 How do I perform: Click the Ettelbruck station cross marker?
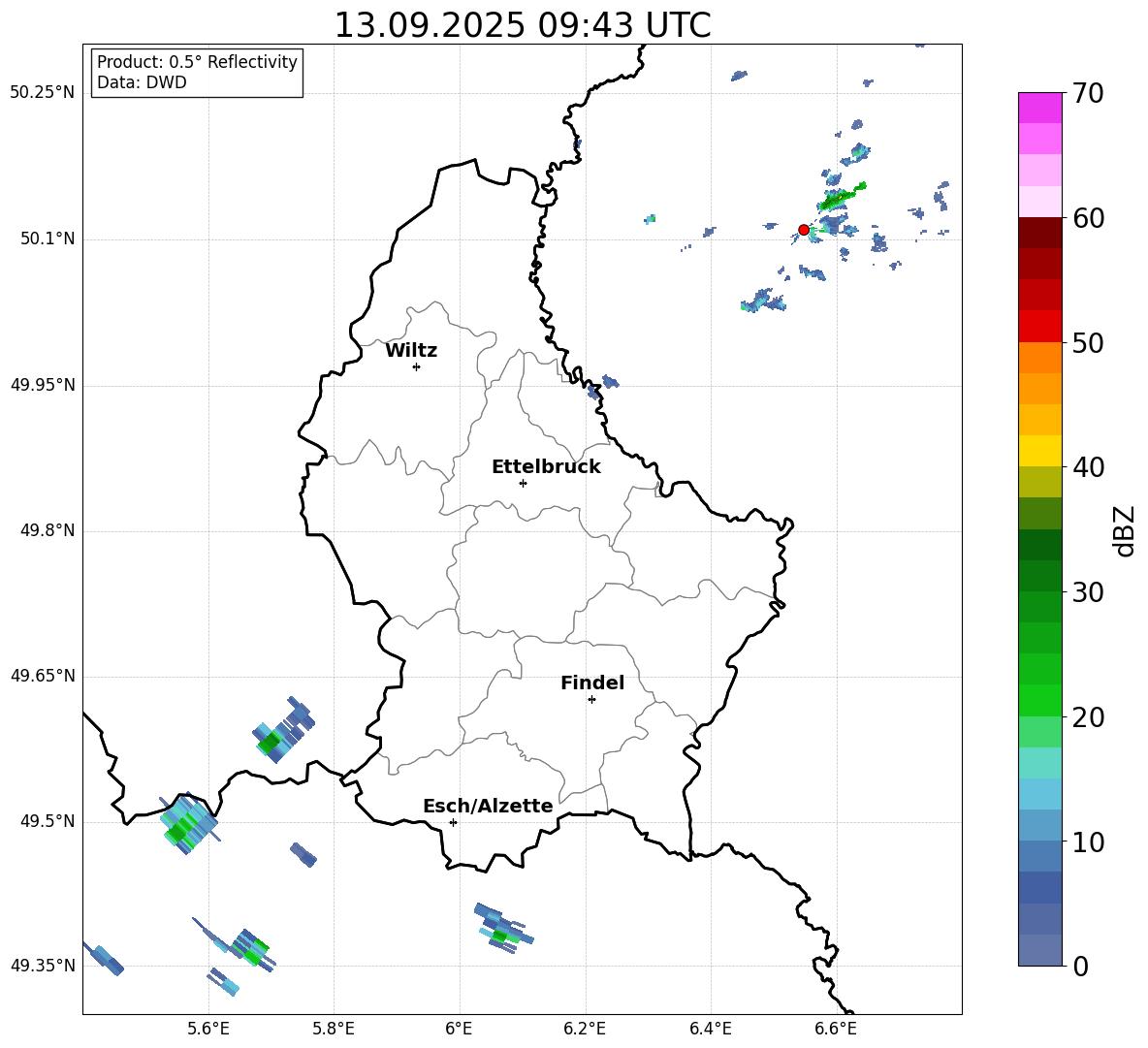[523, 483]
